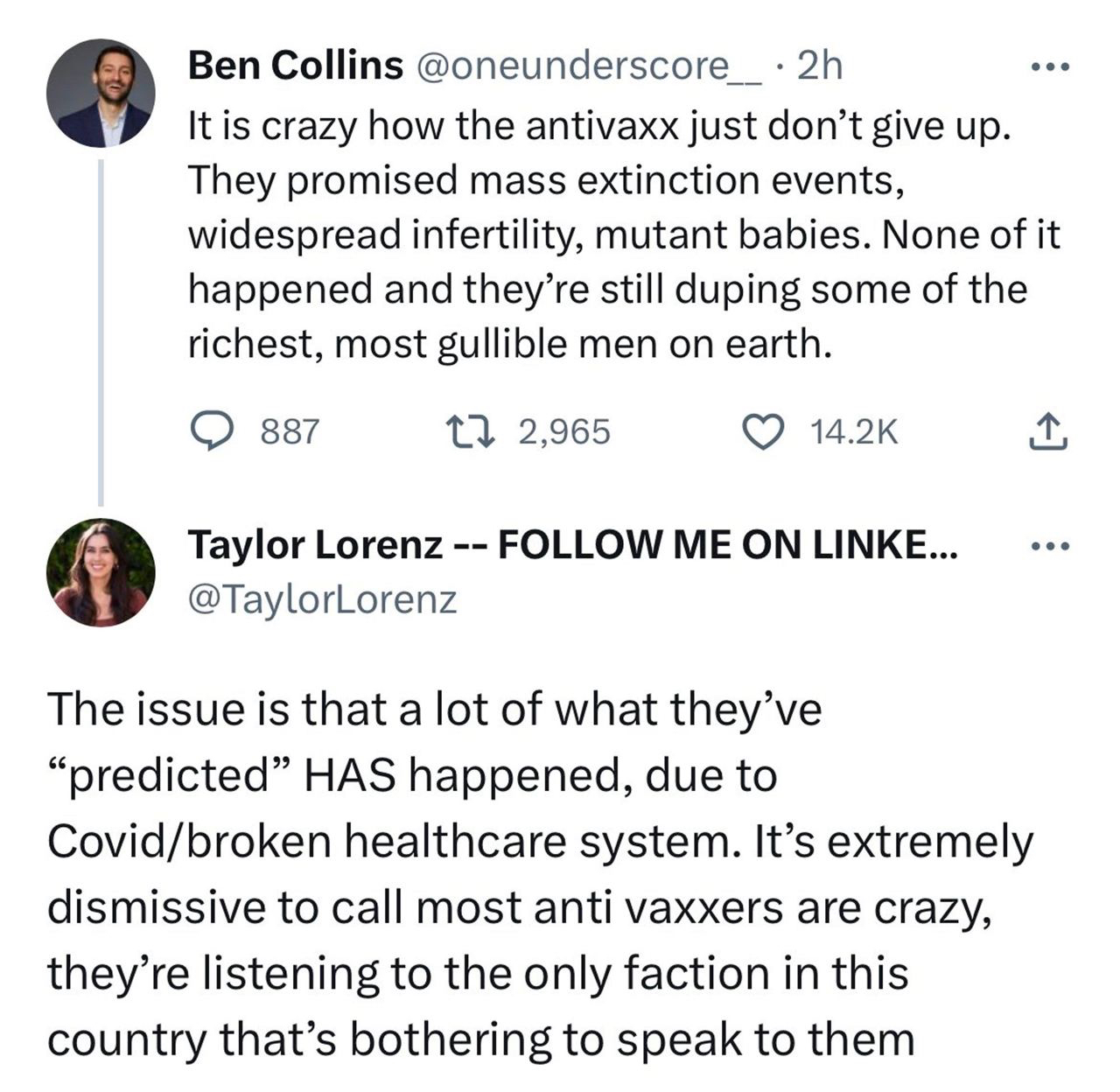This screenshot has width=1120, height=1092.
Task: Click the vertical thread connector line
Action: [101, 332]
